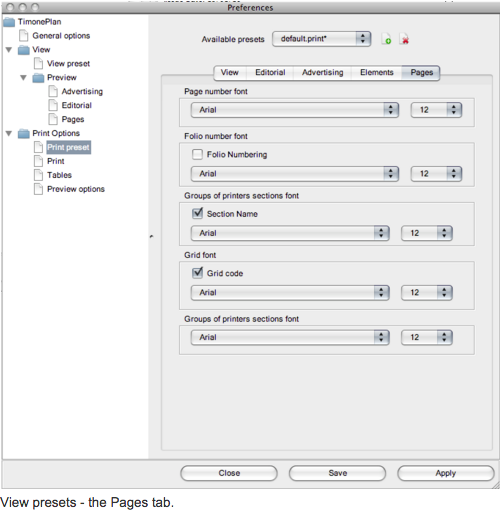The width and height of the screenshot is (500, 512).
Task: Click the Save button
Action: click(337, 473)
